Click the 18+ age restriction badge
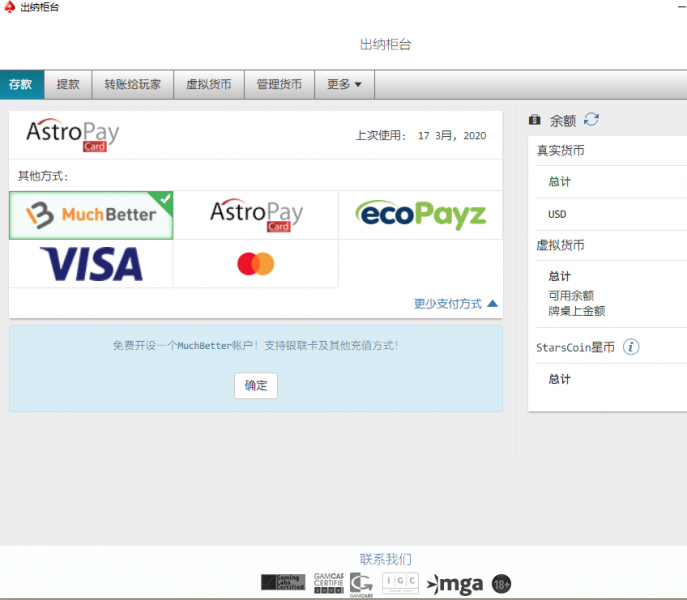This screenshot has width=687, height=600. [501, 584]
